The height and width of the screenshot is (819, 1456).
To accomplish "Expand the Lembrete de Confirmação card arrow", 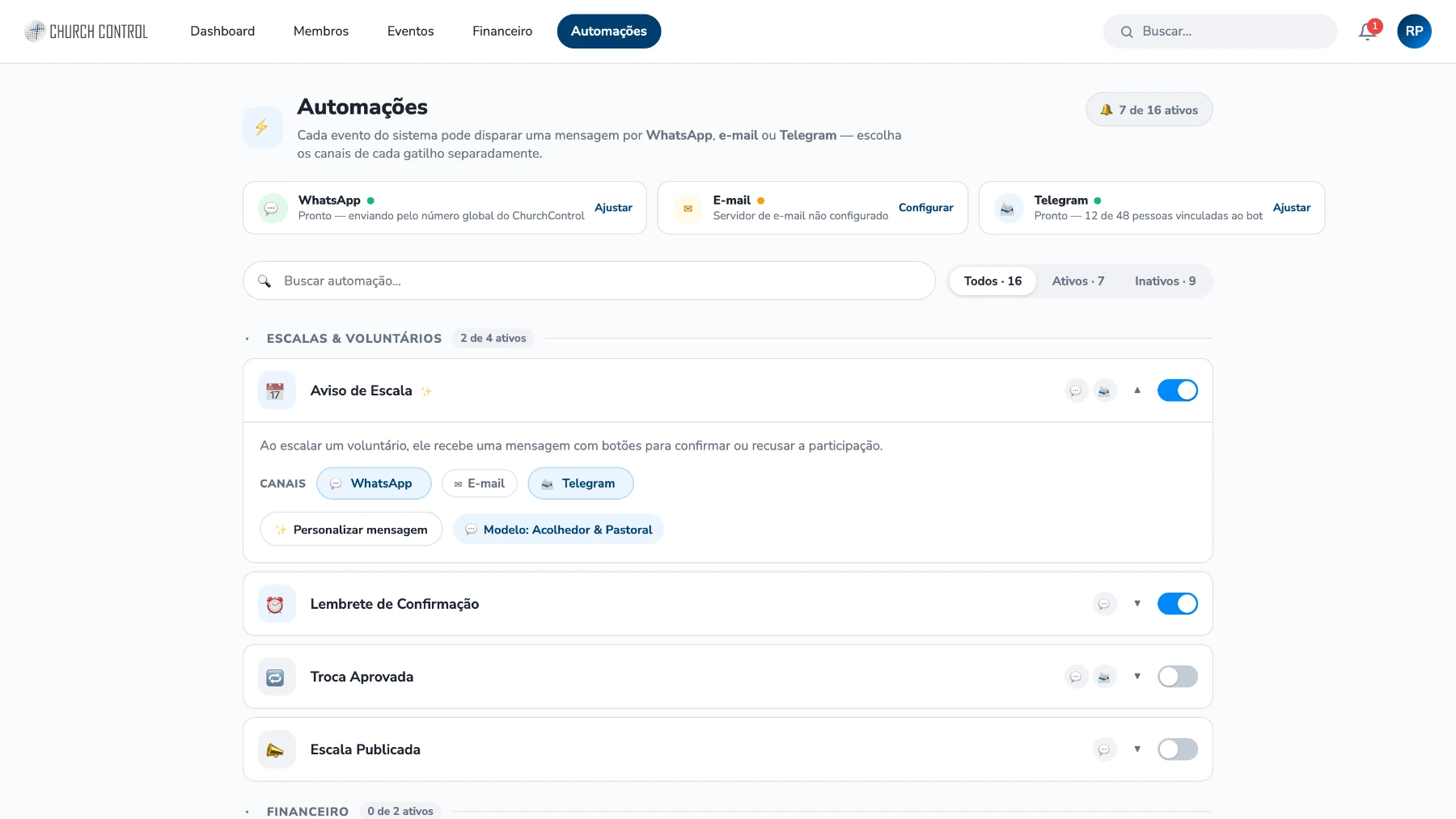I will coord(1137,604).
